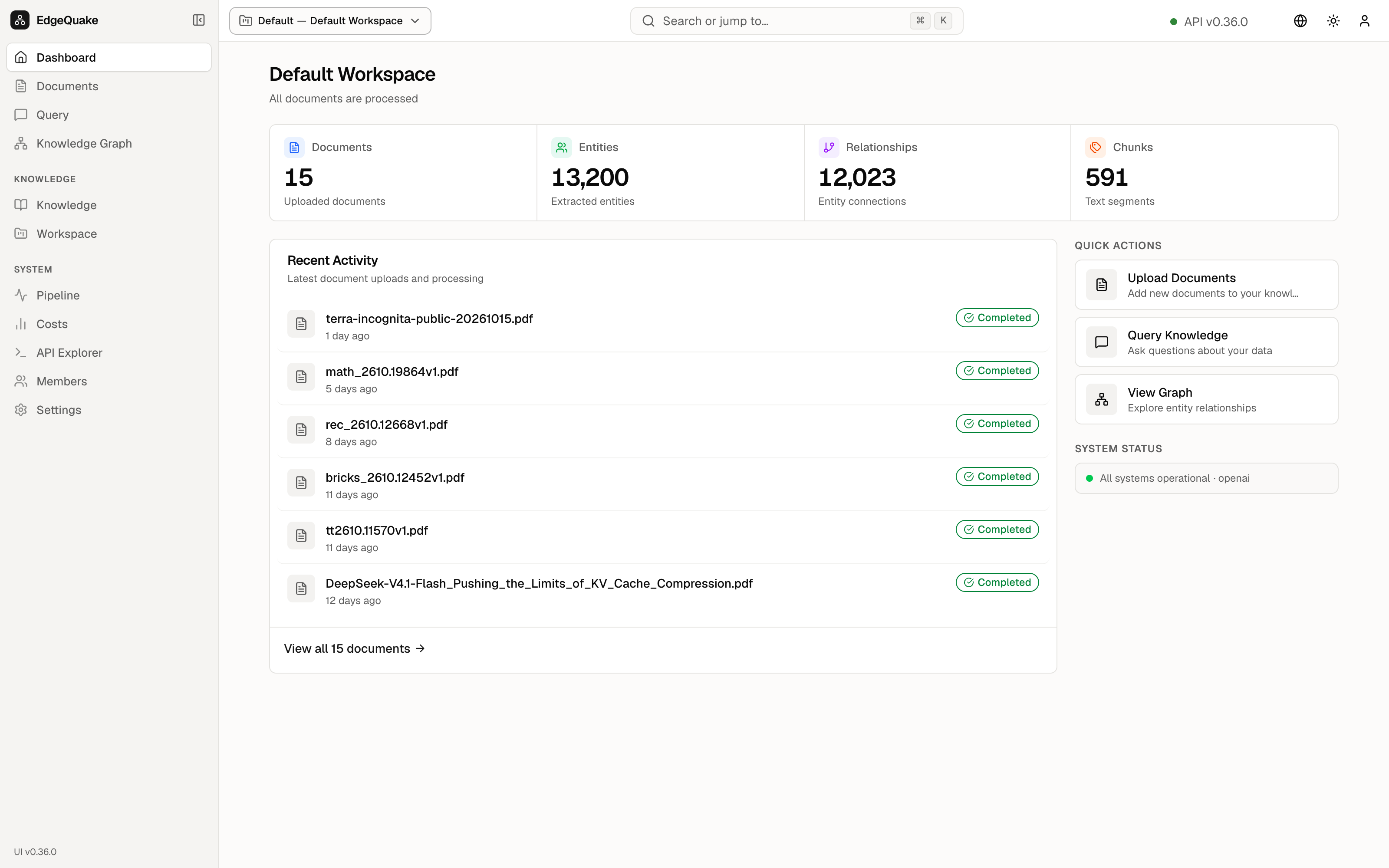The height and width of the screenshot is (868, 1389).
Task: Open Costs in the sidebar
Action: [109, 324]
